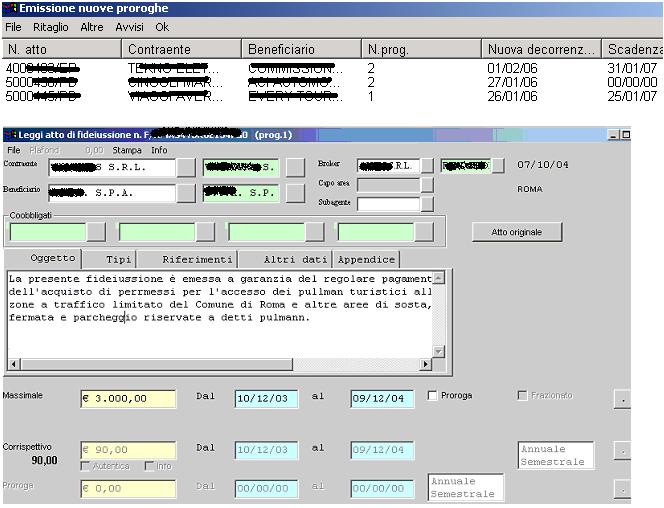Click button after green Contraente field
This screenshot has height=508, width=664.
pyautogui.click(x=295, y=168)
